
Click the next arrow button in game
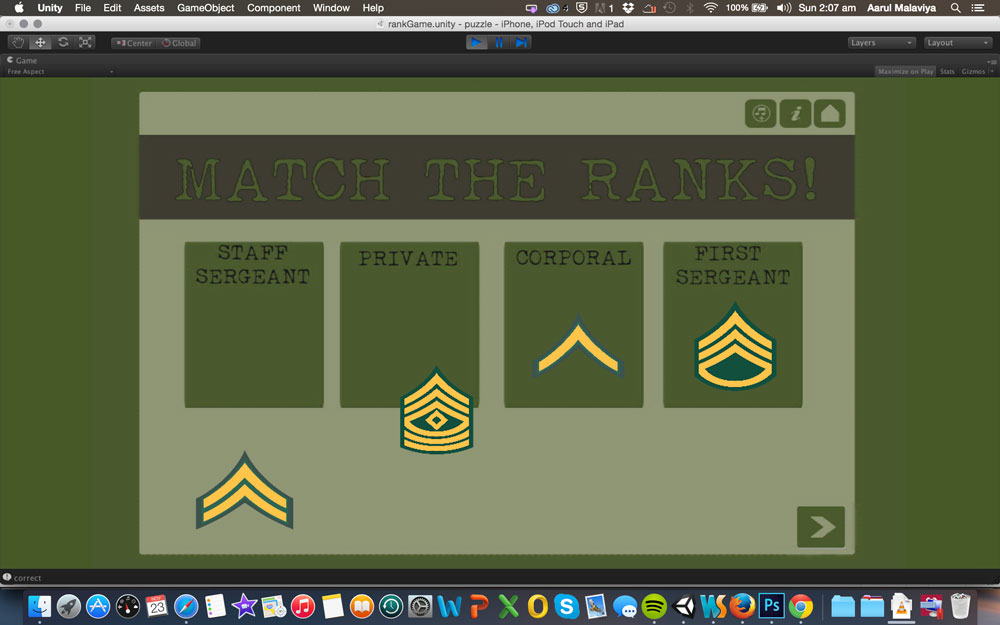(x=821, y=527)
